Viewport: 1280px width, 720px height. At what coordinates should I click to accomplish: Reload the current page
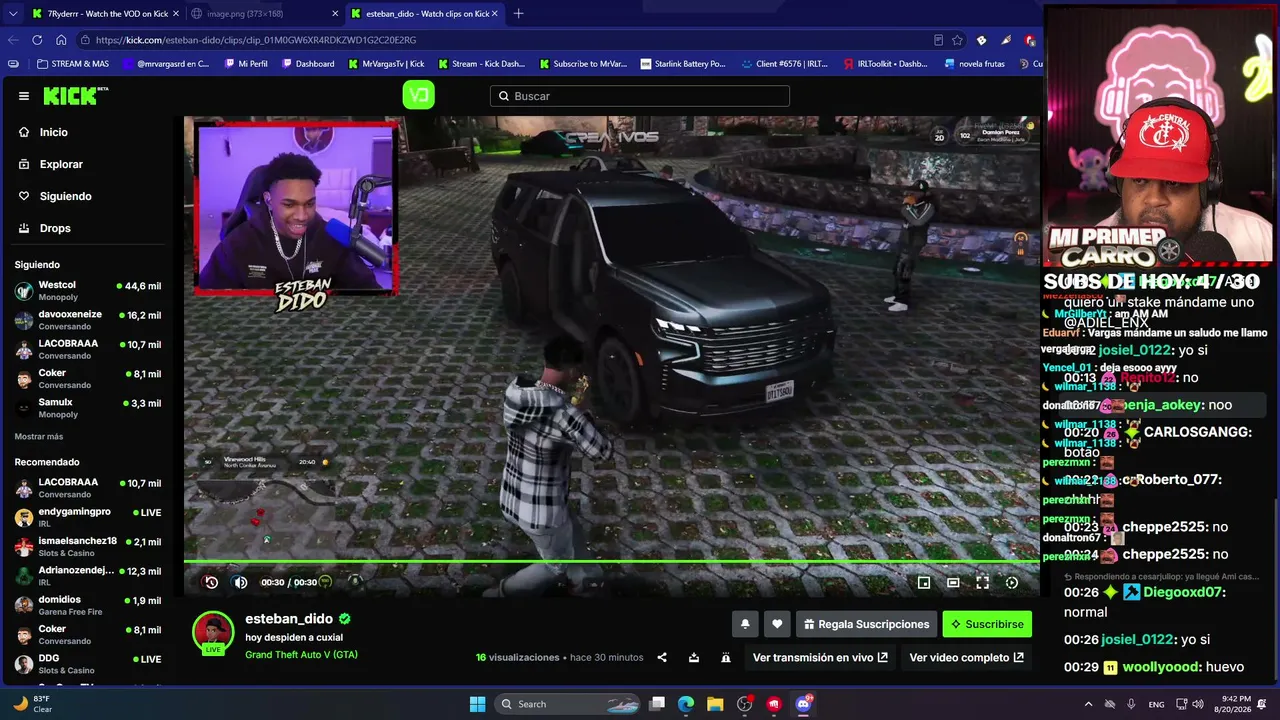[37, 40]
